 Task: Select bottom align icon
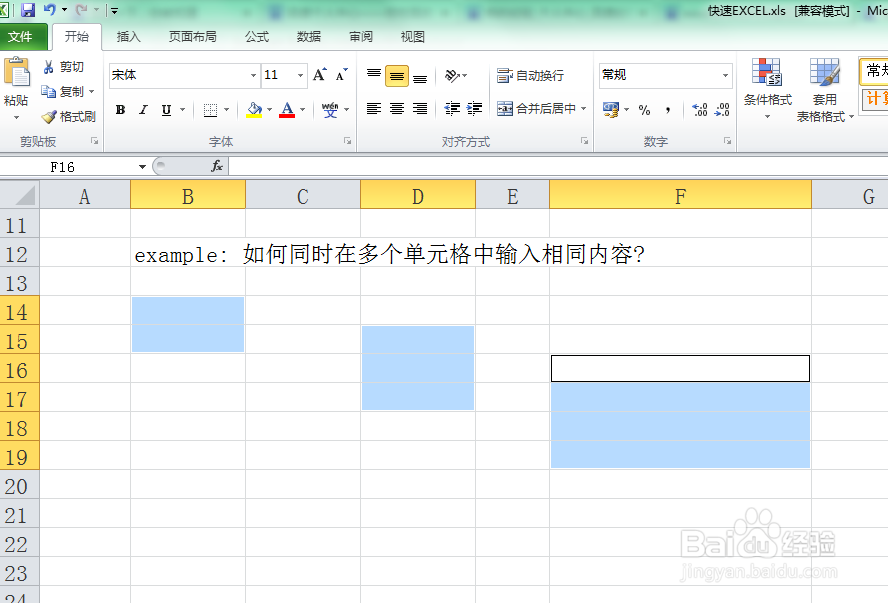(x=420, y=76)
